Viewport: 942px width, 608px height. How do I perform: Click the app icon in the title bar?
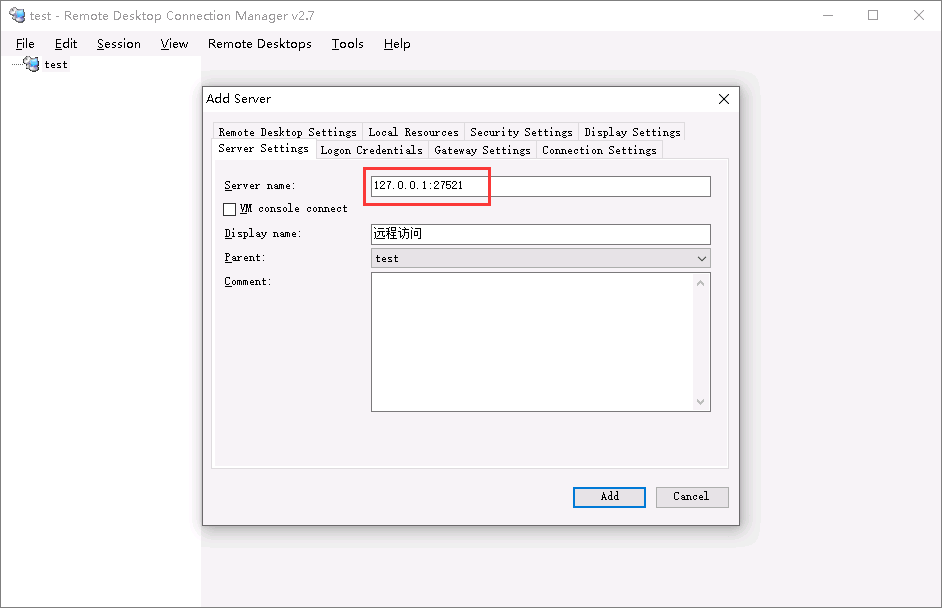17,15
